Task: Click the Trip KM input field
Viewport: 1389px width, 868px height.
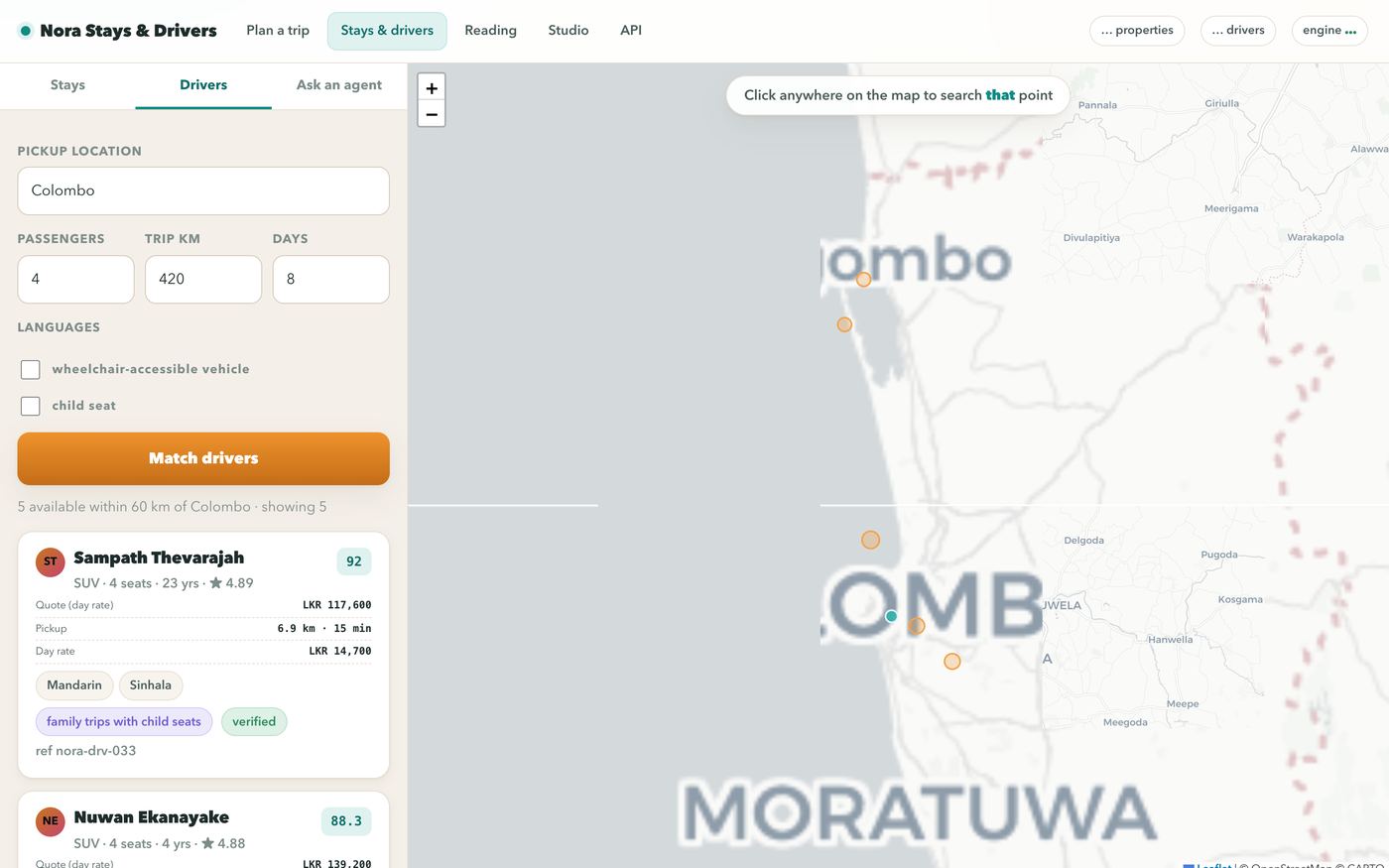Action: 203,279
